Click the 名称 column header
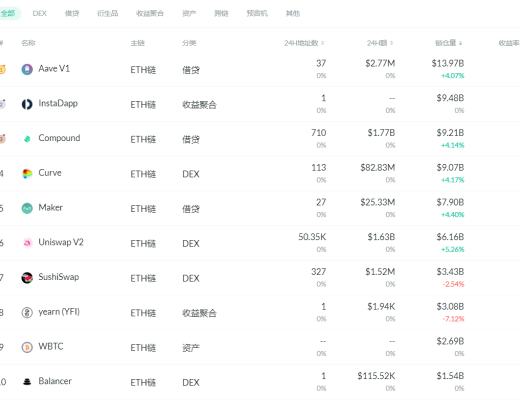This screenshot has width=520, height=400. (x=28, y=43)
